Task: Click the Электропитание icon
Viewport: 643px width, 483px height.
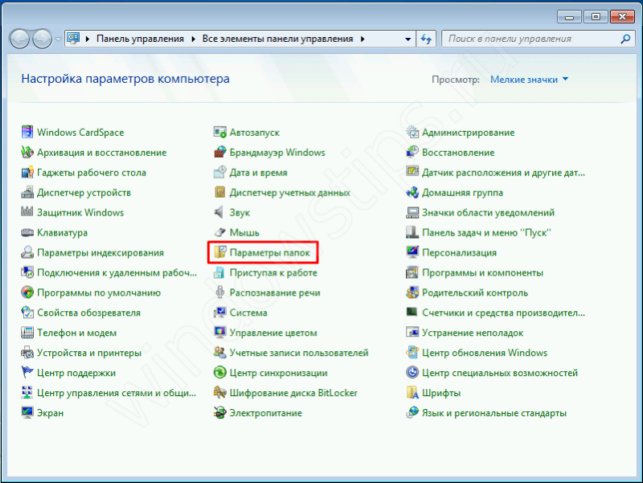Action: (220, 412)
